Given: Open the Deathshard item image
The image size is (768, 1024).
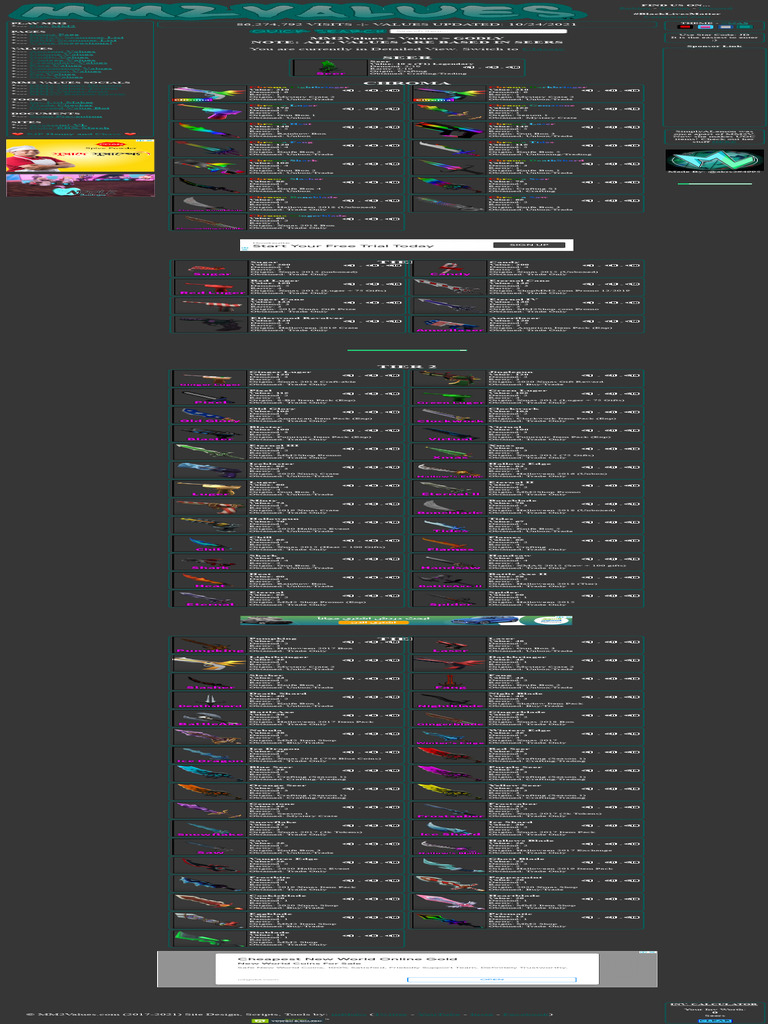Looking at the screenshot, I should click(210, 701).
